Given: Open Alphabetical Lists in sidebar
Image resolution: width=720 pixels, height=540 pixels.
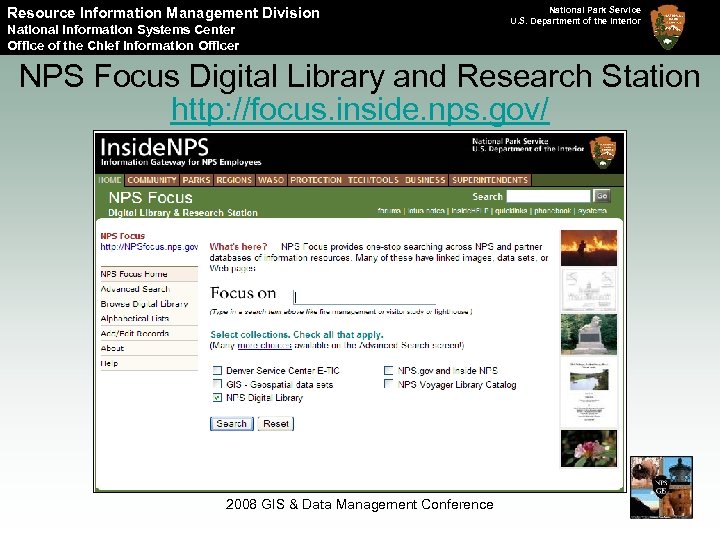Looking at the screenshot, I should 149,319.
